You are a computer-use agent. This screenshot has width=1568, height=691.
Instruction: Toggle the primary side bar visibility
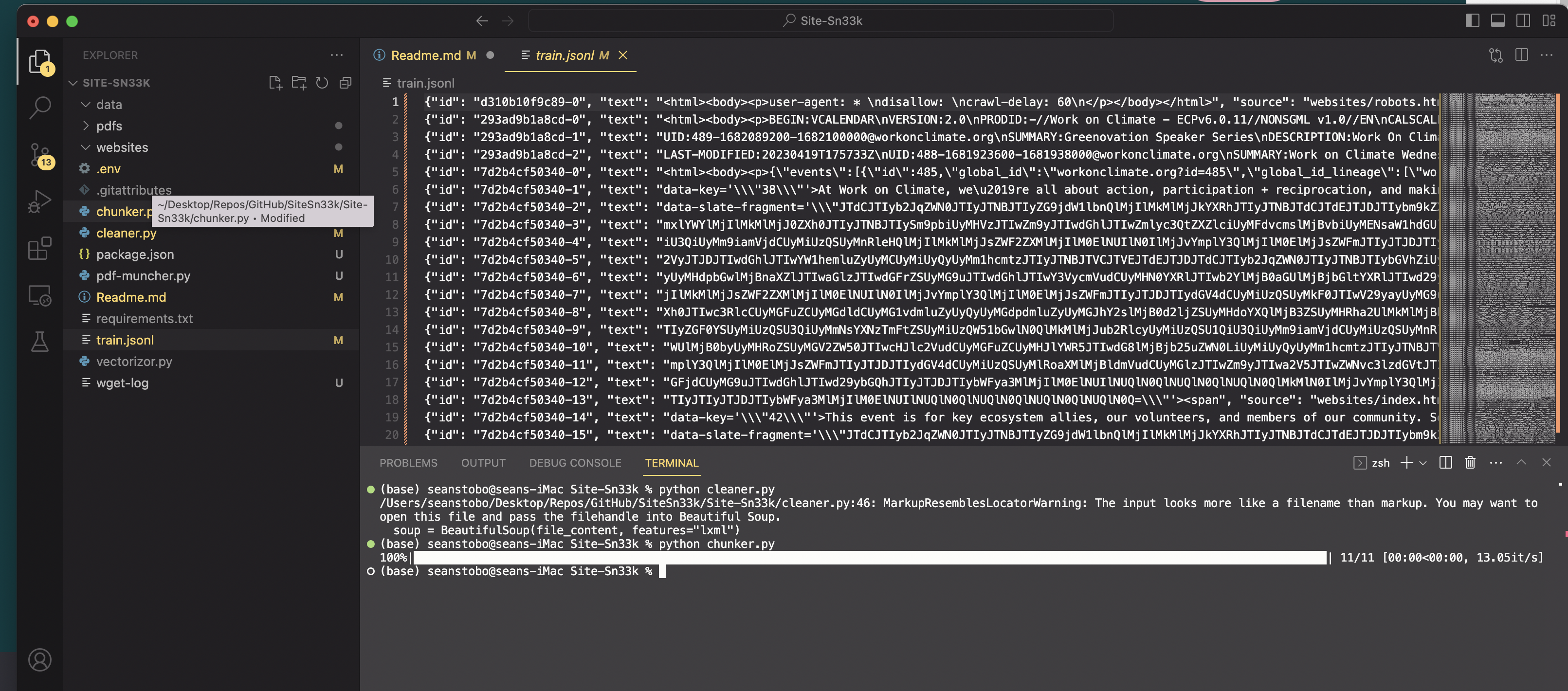(x=1472, y=21)
